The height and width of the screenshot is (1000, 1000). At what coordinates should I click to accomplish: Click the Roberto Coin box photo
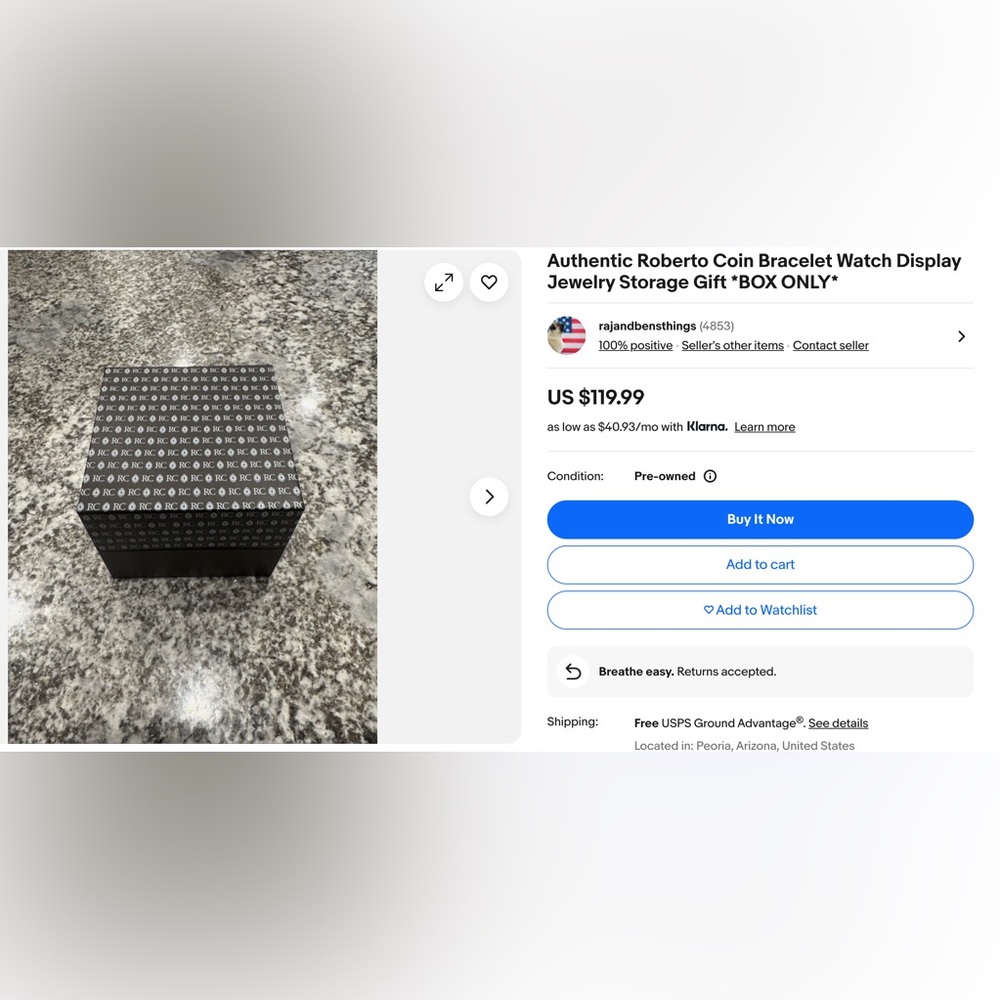point(193,496)
